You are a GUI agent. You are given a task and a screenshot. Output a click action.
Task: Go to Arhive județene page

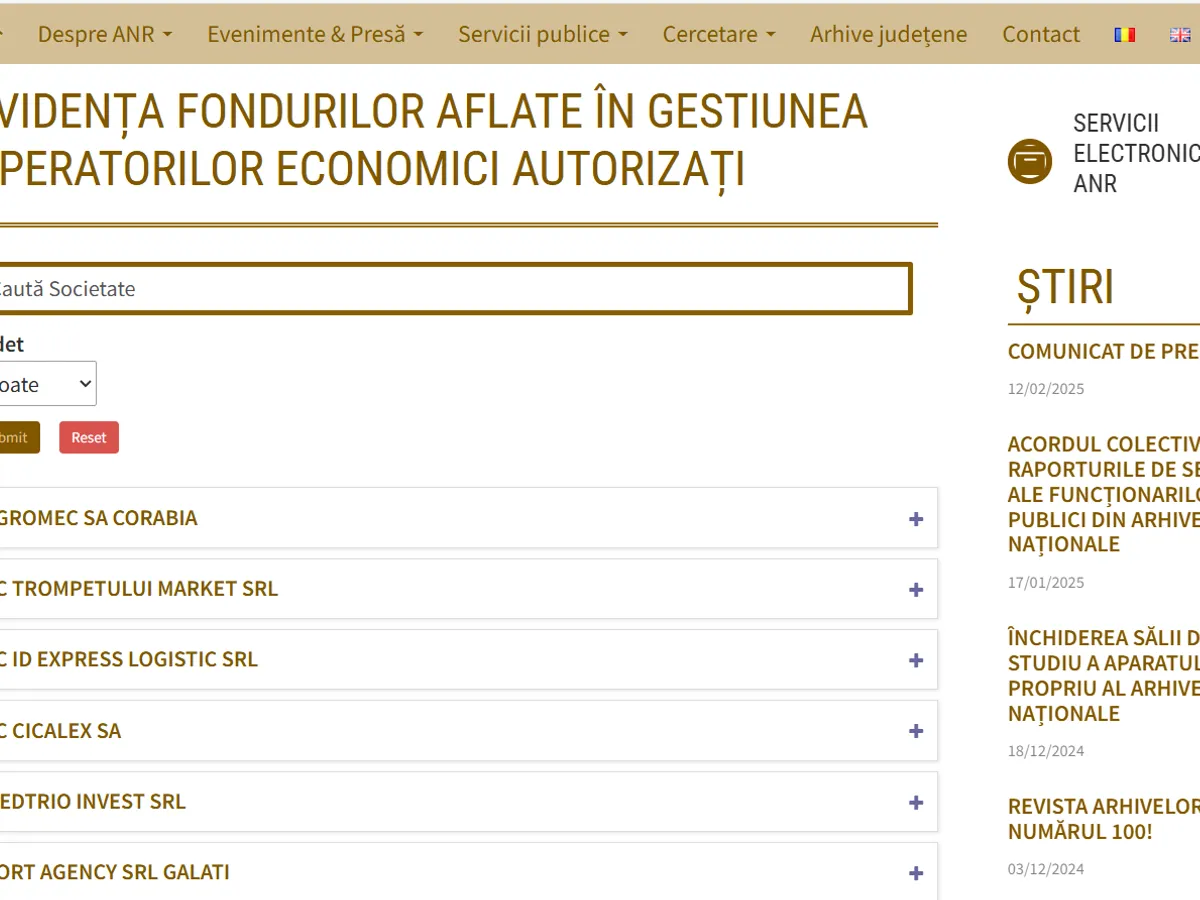pos(888,34)
